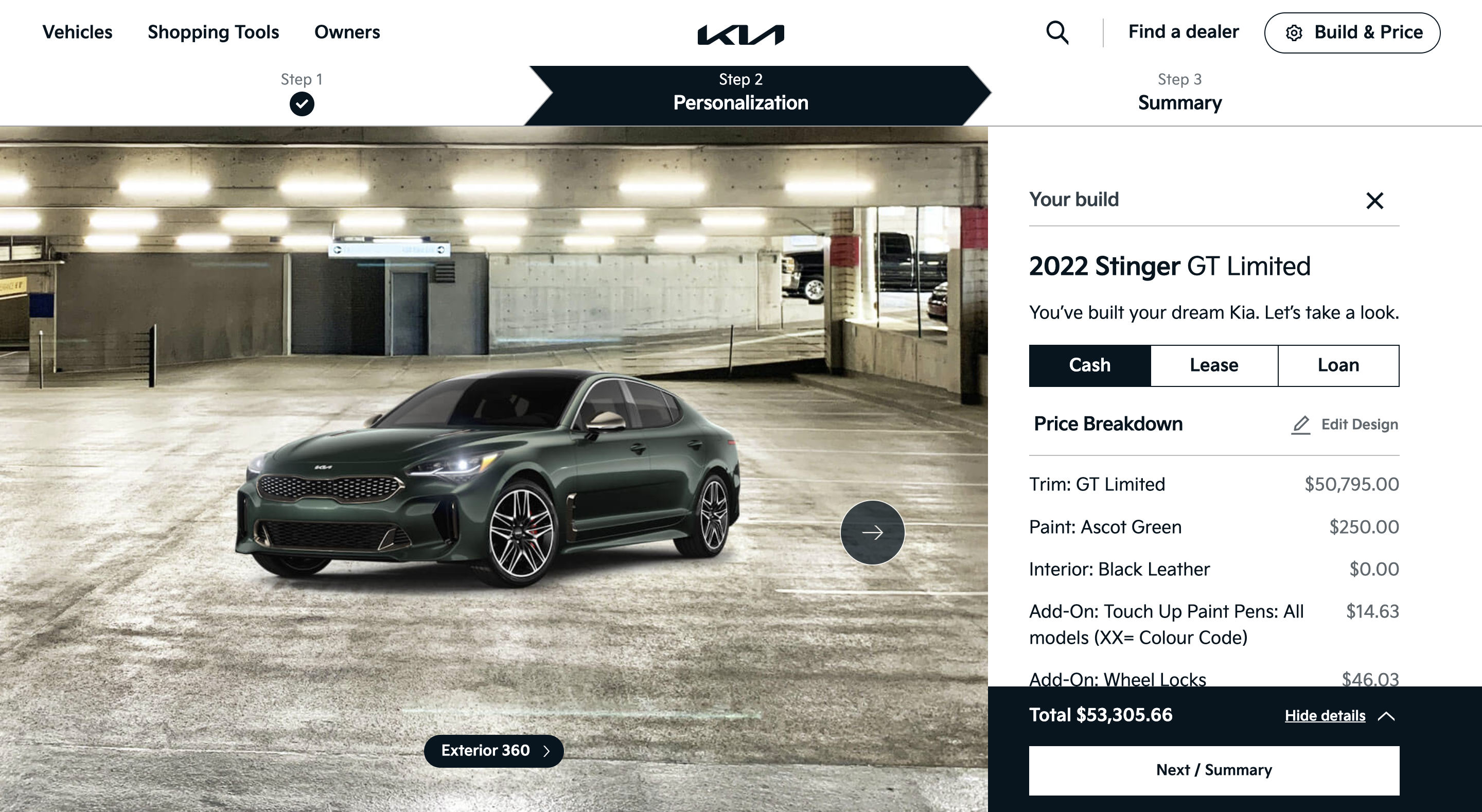
Task: Click the Next / Summary button
Action: click(1214, 770)
